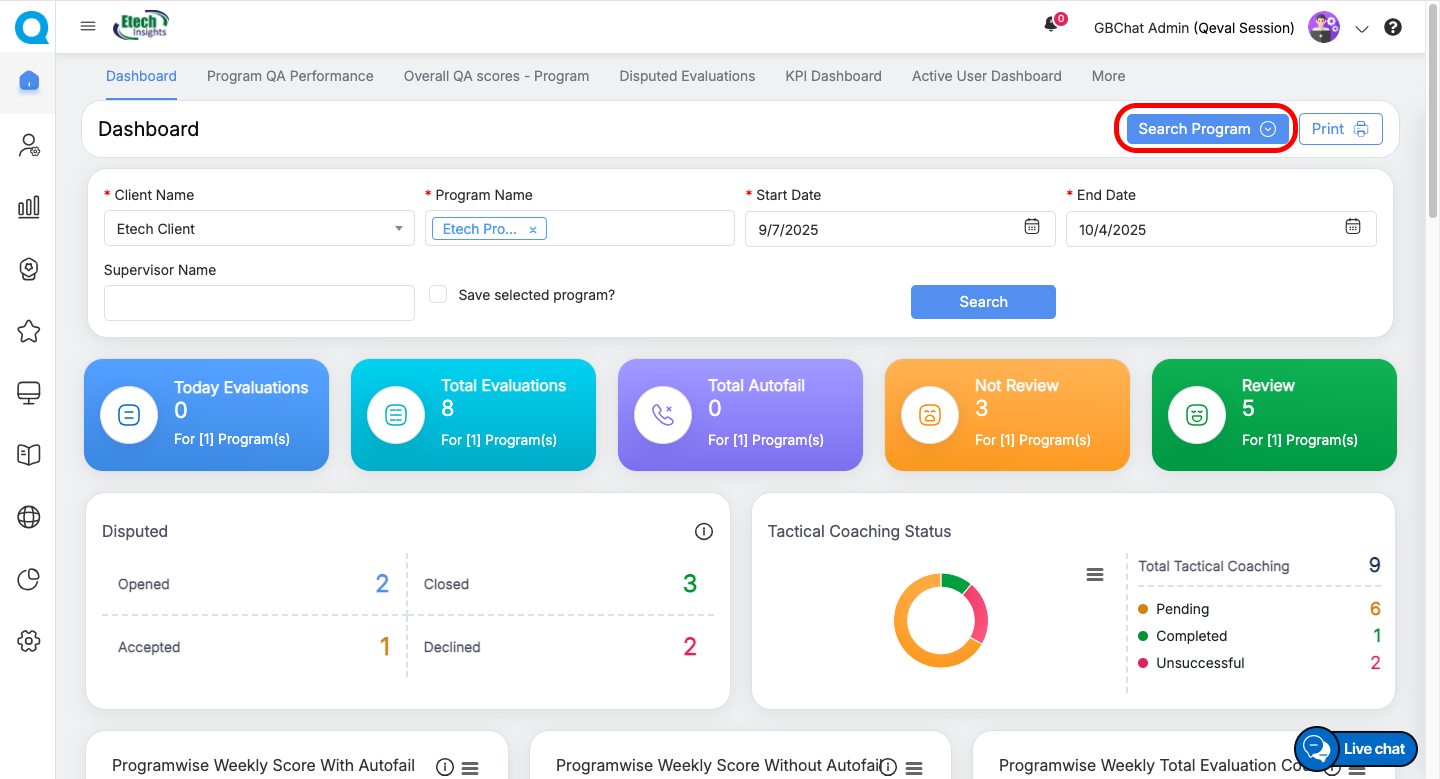Check the Save selected program checkbox
The width and height of the screenshot is (1440, 779).
pyautogui.click(x=437, y=294)
